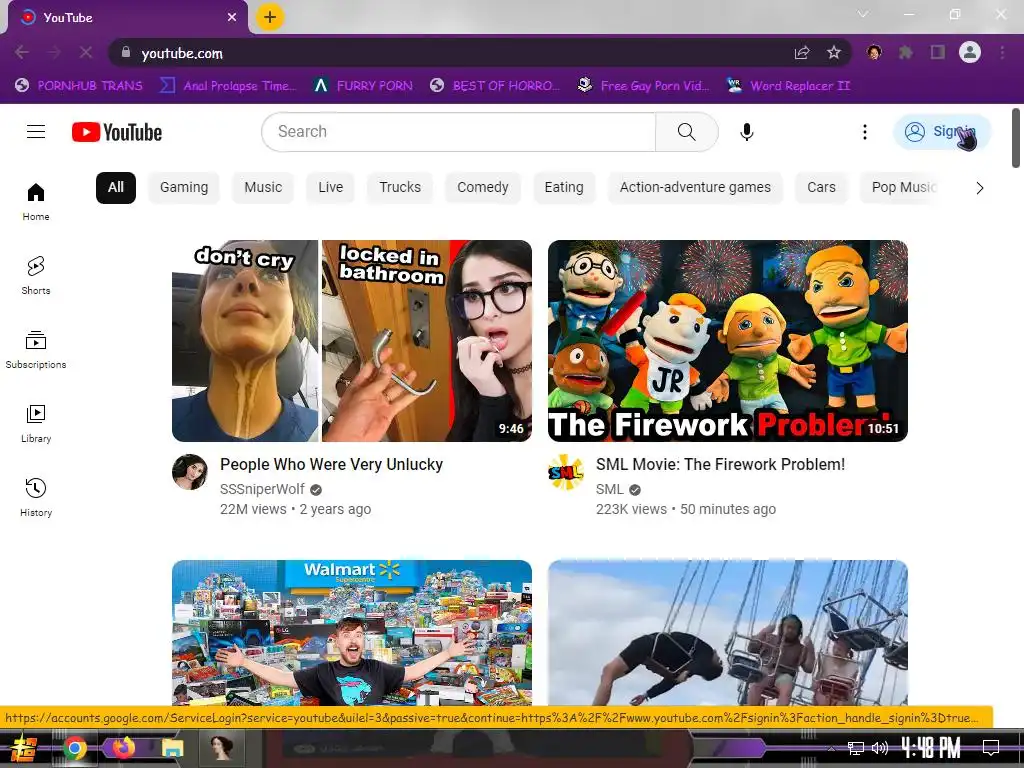This screenshot has width=1024, height=768.
Task: Click the page vertical scrollbar
Action: click(x=1016, y=138)
